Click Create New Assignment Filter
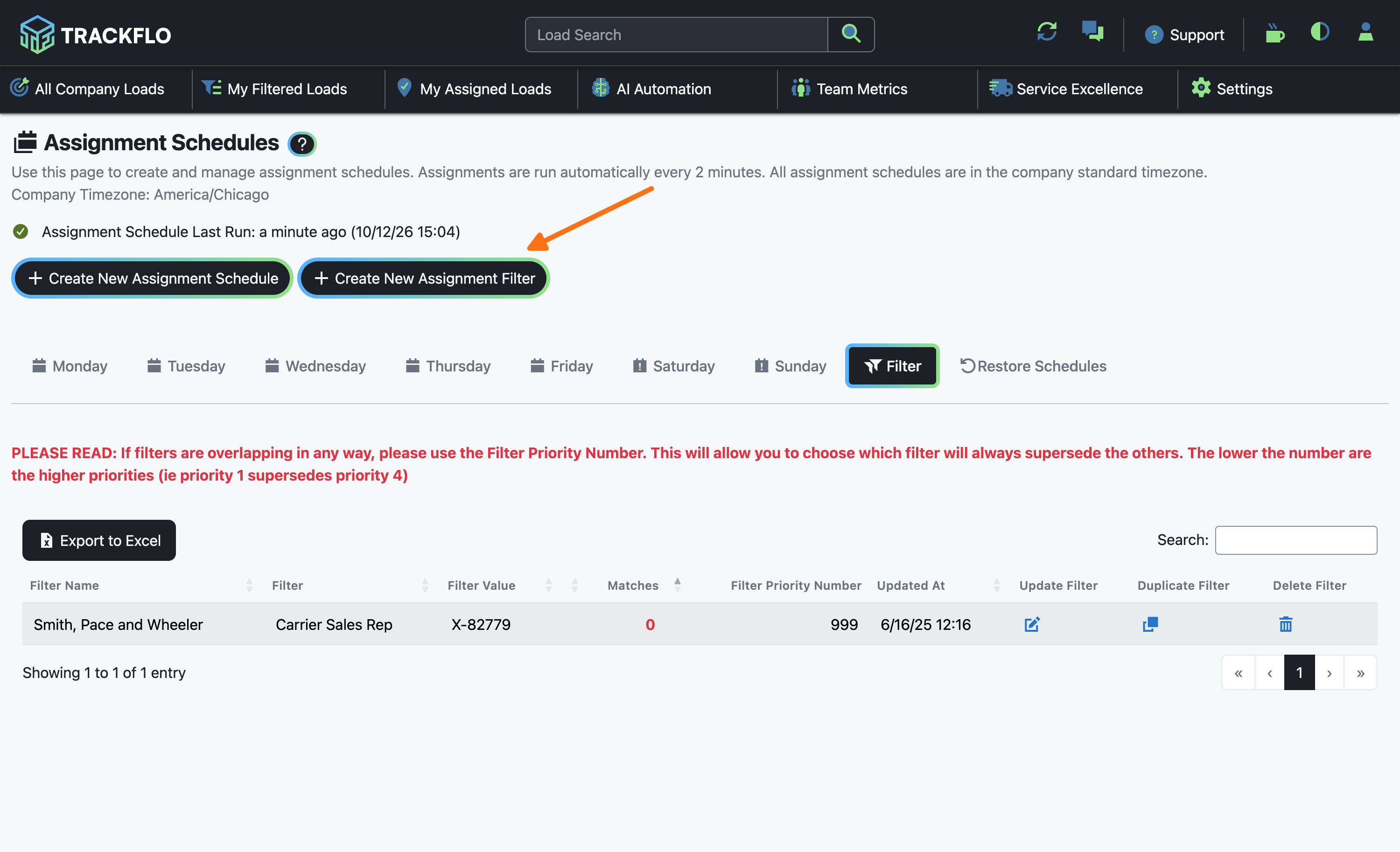The image size is (1400, 852). 423,278
